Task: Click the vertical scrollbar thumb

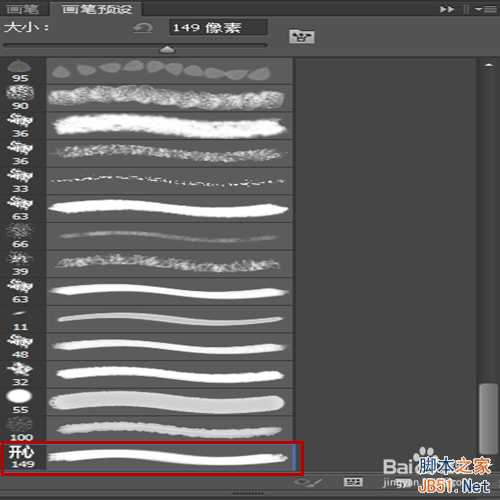Action: [488, 418]
